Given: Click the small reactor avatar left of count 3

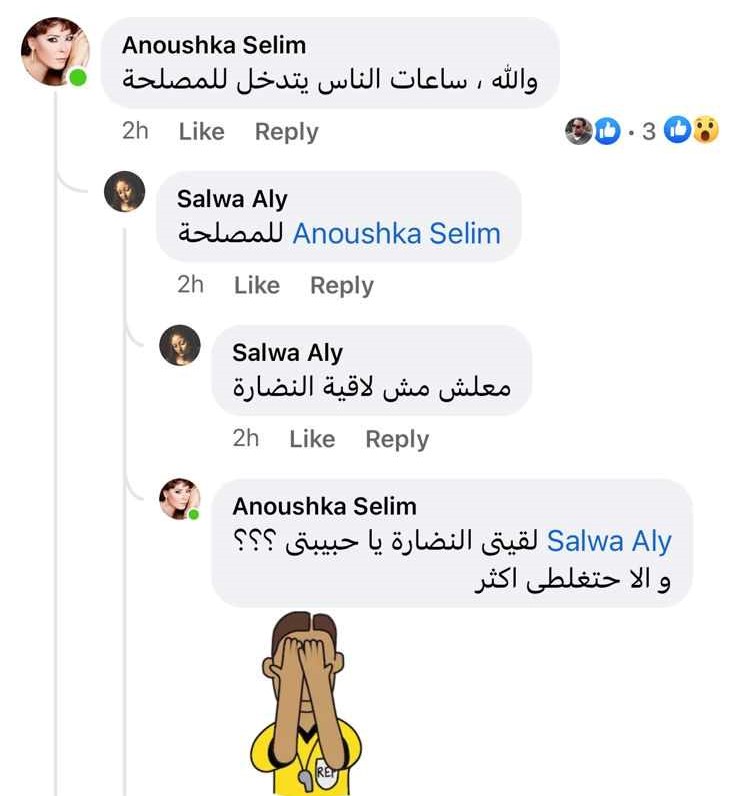Looking at the screenshot, I should pos(579,130).
